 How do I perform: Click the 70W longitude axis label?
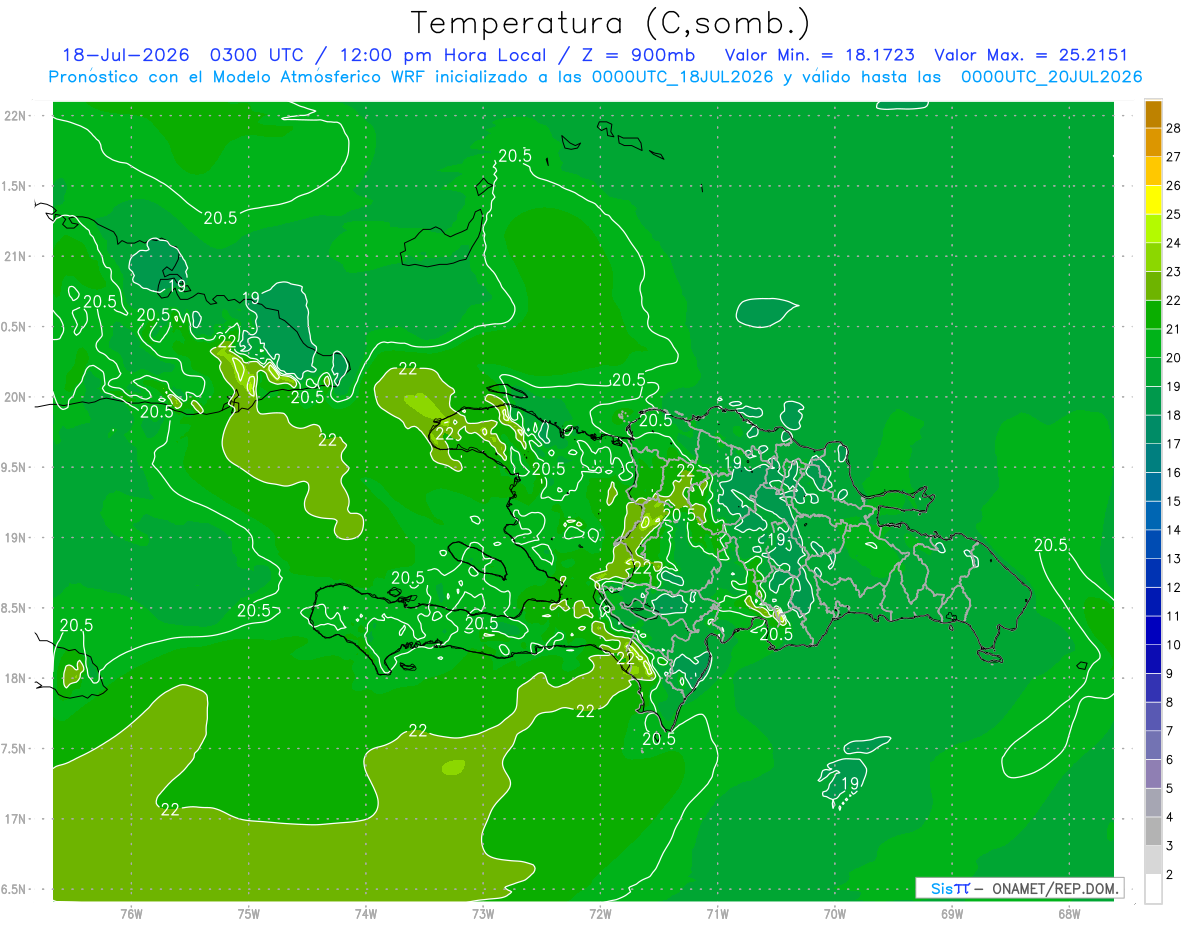[835, 913]
